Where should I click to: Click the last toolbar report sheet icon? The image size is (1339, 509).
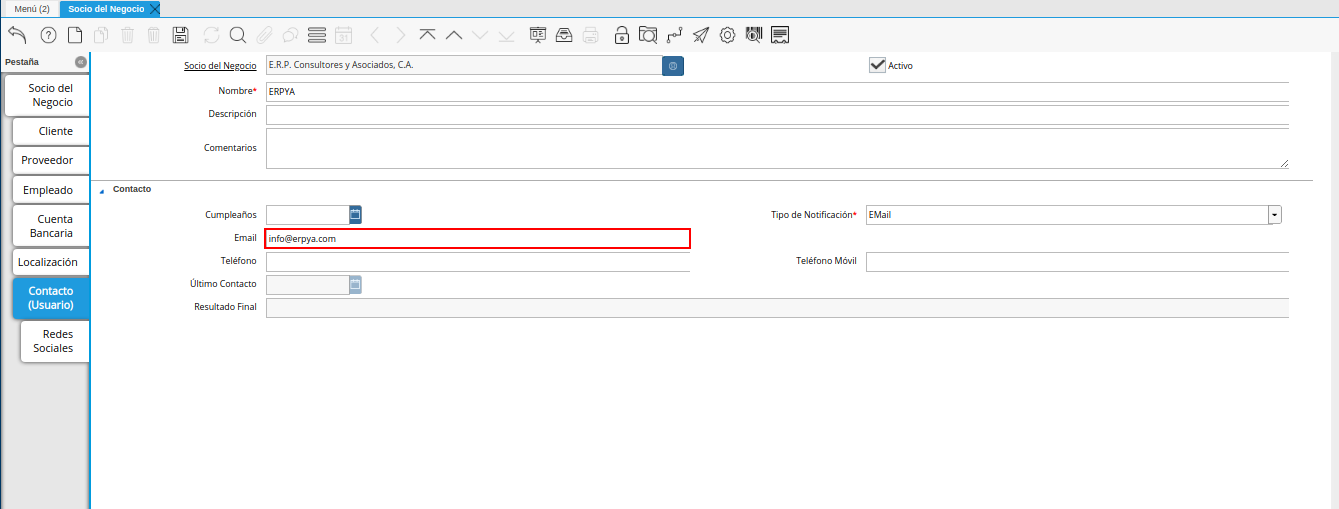pyautogui.click(x=780, y=36)
